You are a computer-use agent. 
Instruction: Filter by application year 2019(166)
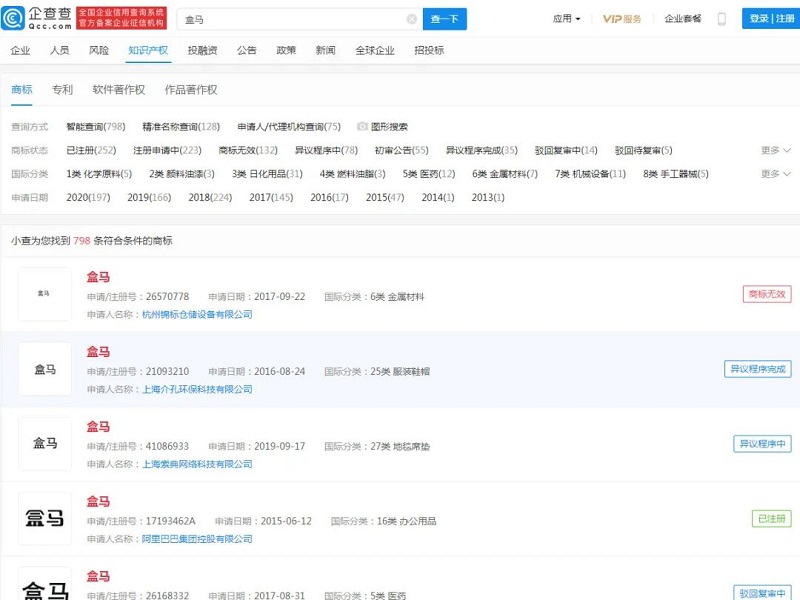(x=149, y=198)
